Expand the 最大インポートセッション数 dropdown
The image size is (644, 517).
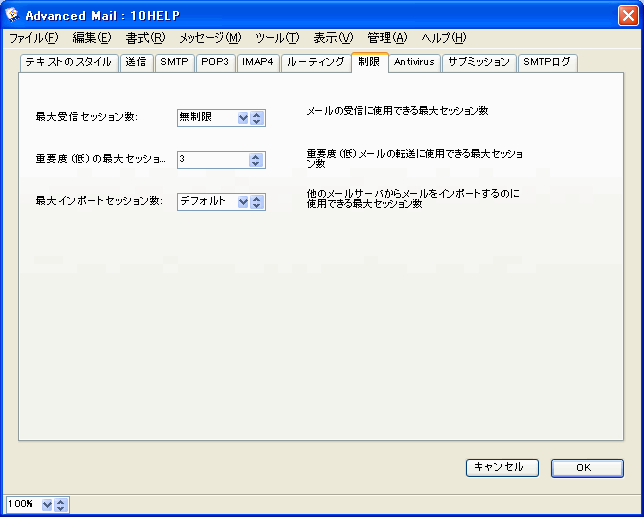243,202
